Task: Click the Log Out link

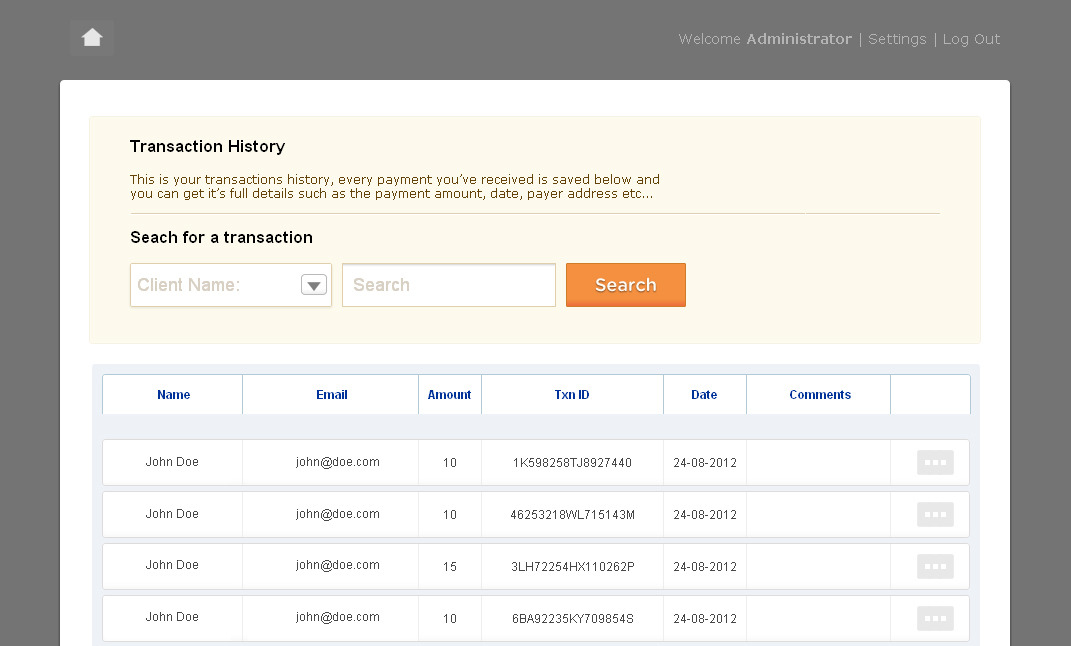Action: point(971,39)
